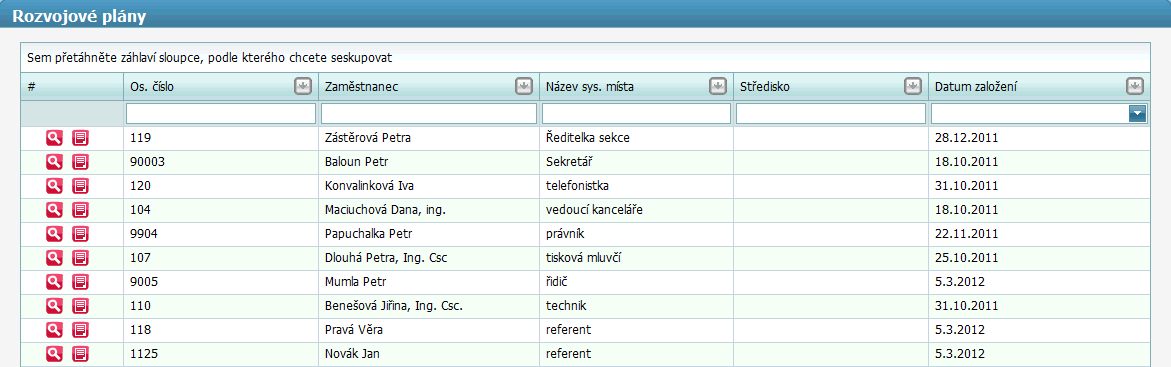Focus the Zaměstnanec filter field
The width and height of the screenshot is (1171, 367).
pyautogui.click(x=429, y=114)
